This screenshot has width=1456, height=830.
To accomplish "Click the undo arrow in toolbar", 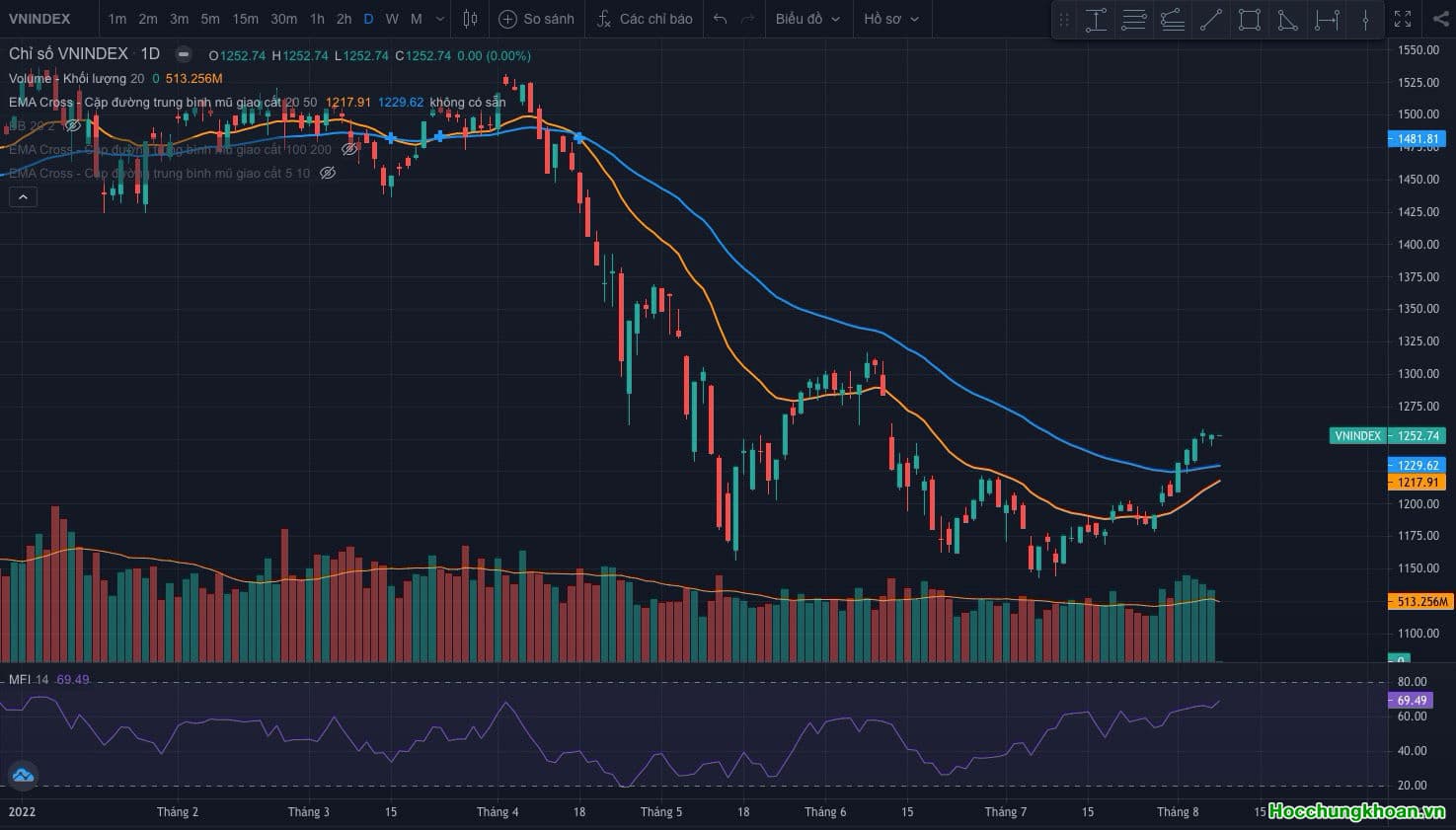I will click(721, 19).
